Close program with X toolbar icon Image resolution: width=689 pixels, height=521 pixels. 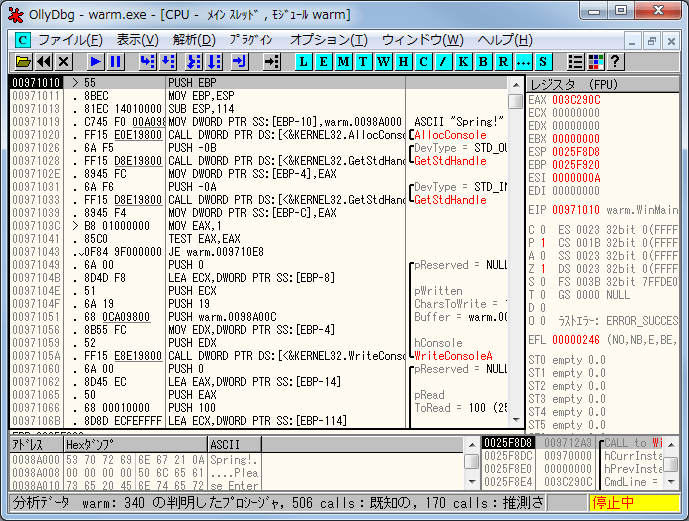64,62
